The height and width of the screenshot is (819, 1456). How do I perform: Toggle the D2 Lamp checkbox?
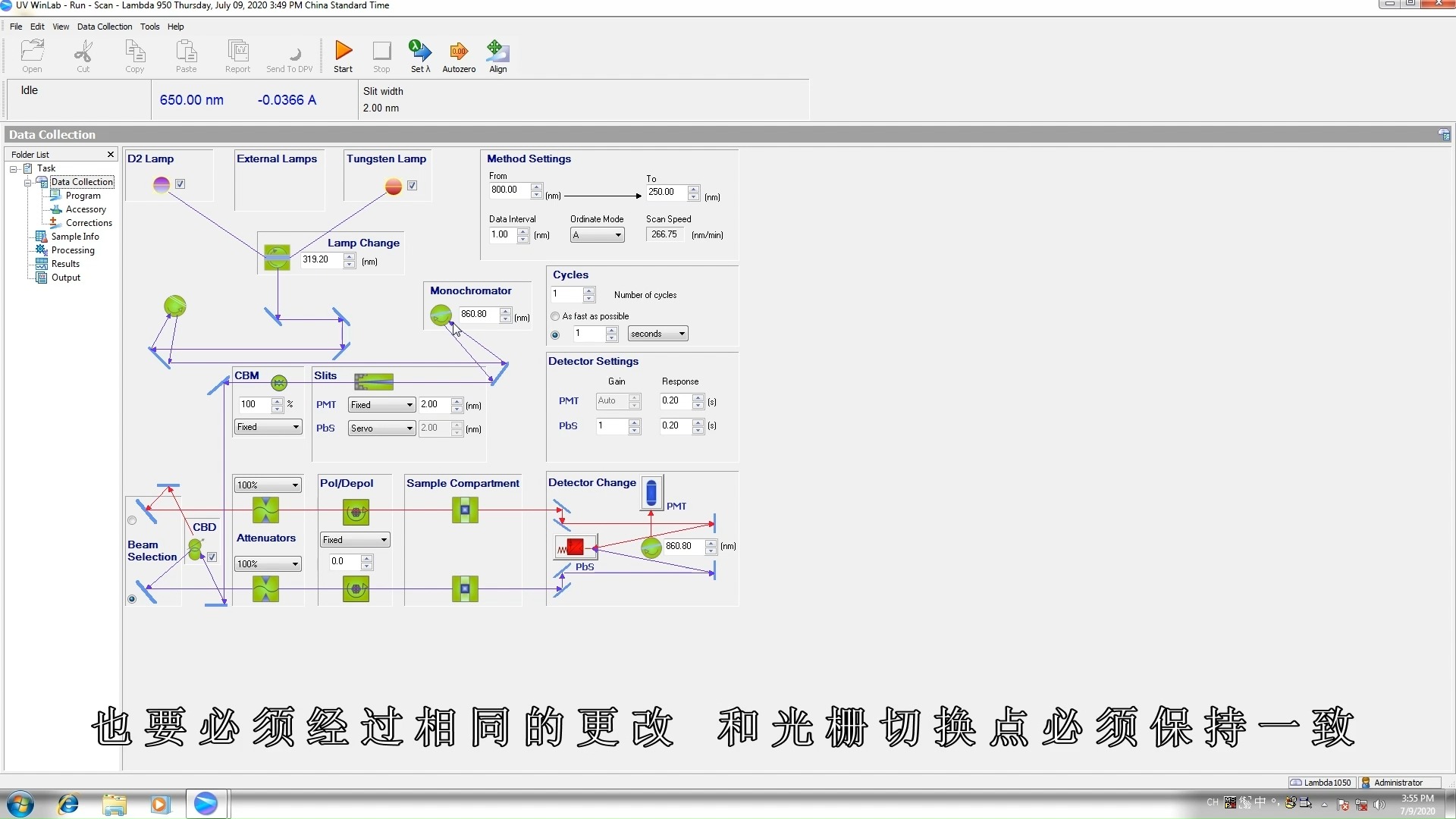[180, 184]
